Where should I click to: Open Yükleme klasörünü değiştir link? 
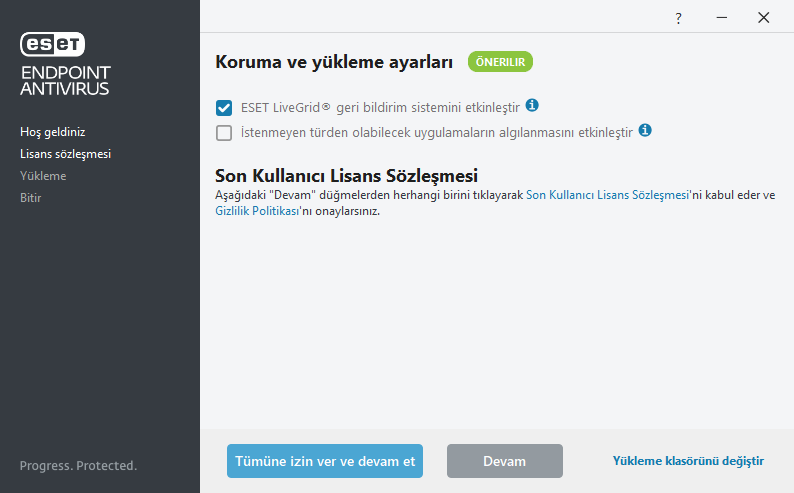(x=688, y=461)
